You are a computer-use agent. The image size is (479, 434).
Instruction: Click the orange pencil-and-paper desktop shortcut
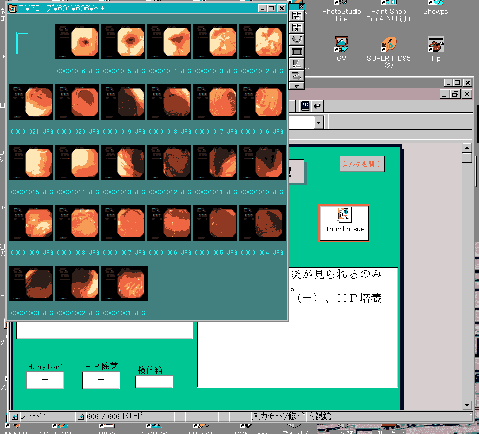click(389, 45)
